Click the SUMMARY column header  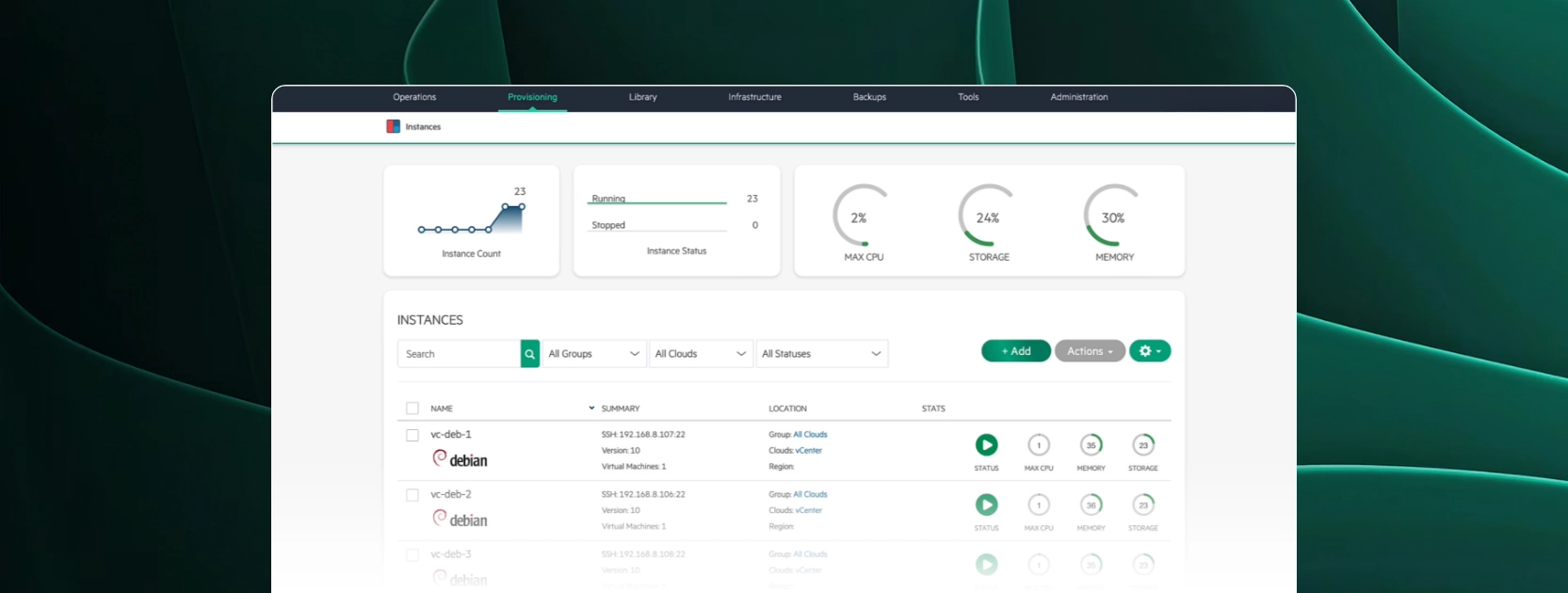tap(621, 409)
